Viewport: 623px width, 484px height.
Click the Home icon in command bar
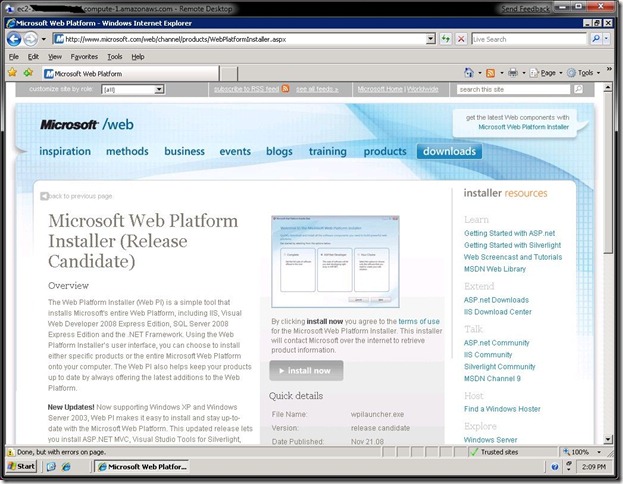(469, 73)
